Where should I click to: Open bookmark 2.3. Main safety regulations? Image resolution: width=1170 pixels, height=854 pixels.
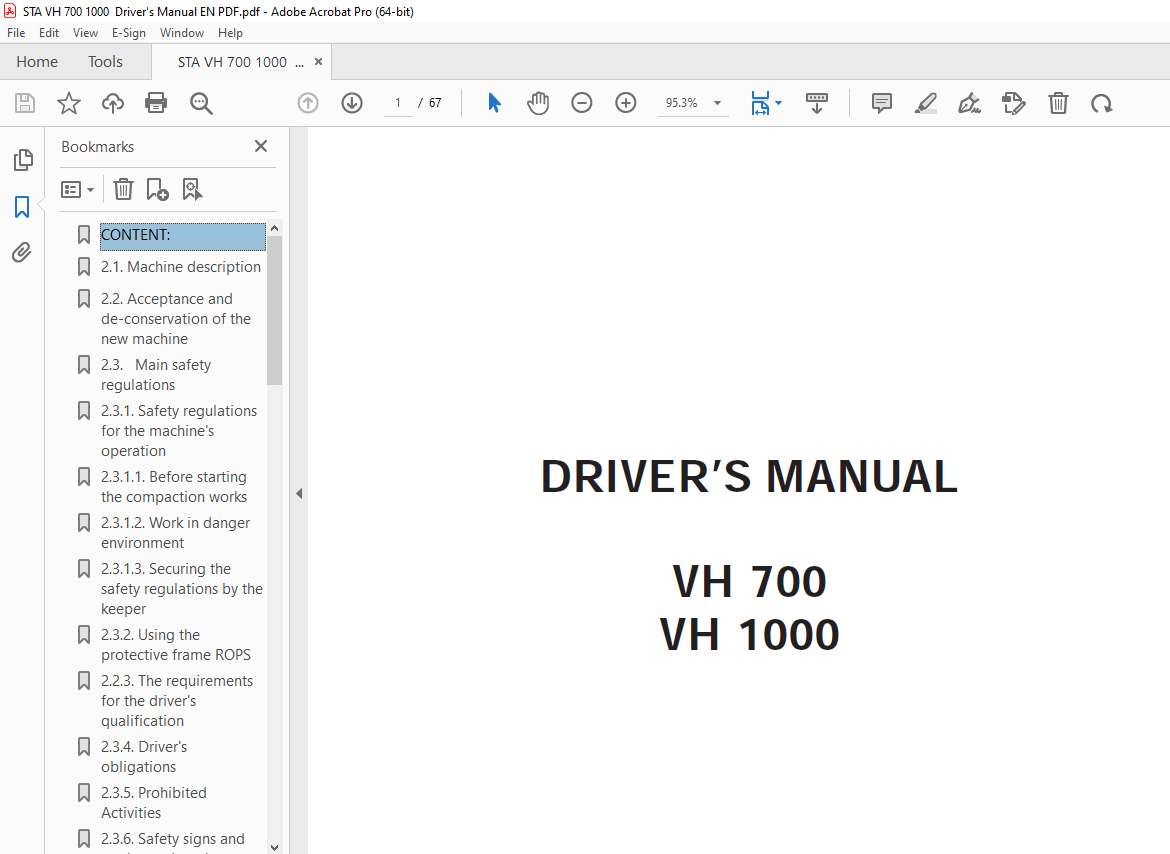156,374
